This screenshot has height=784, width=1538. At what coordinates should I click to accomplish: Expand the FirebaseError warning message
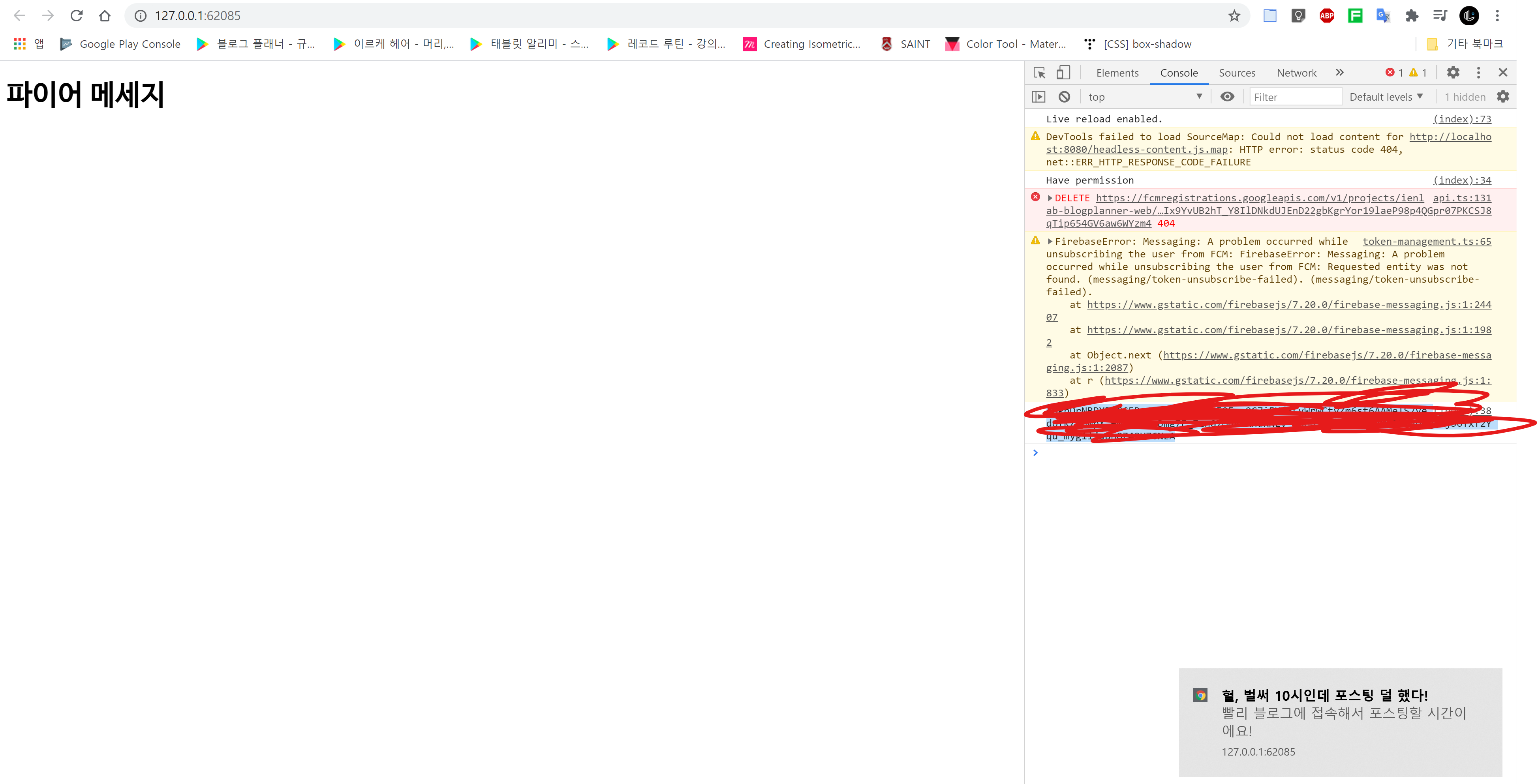1050,241
